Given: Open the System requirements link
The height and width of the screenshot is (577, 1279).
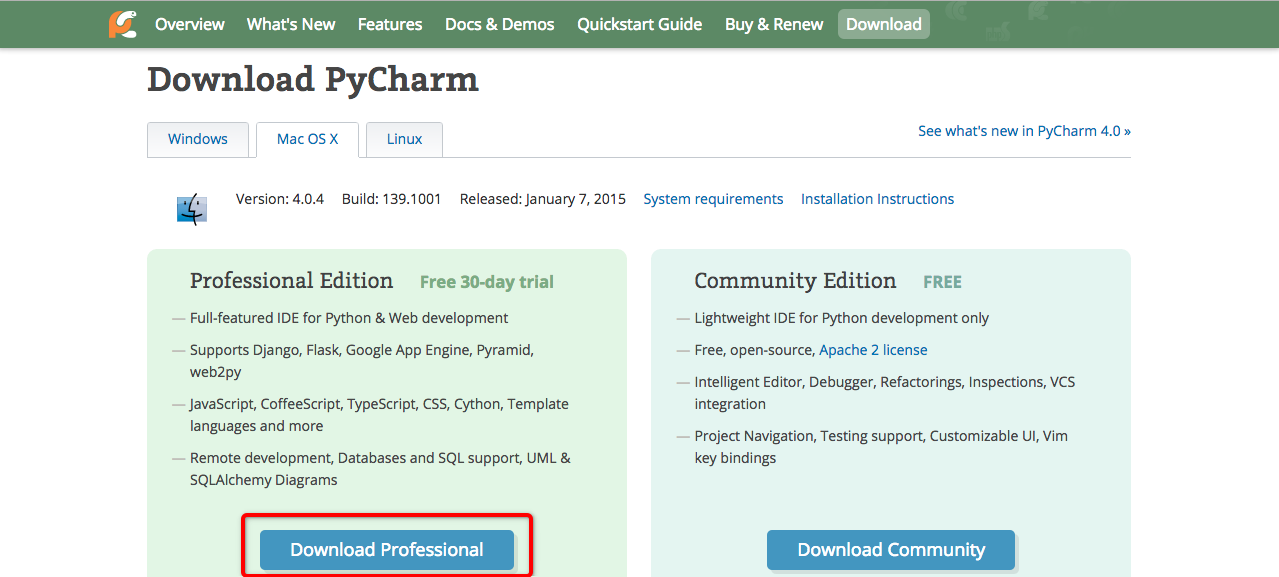Looking at the screenshot, I should pos(713,199).
